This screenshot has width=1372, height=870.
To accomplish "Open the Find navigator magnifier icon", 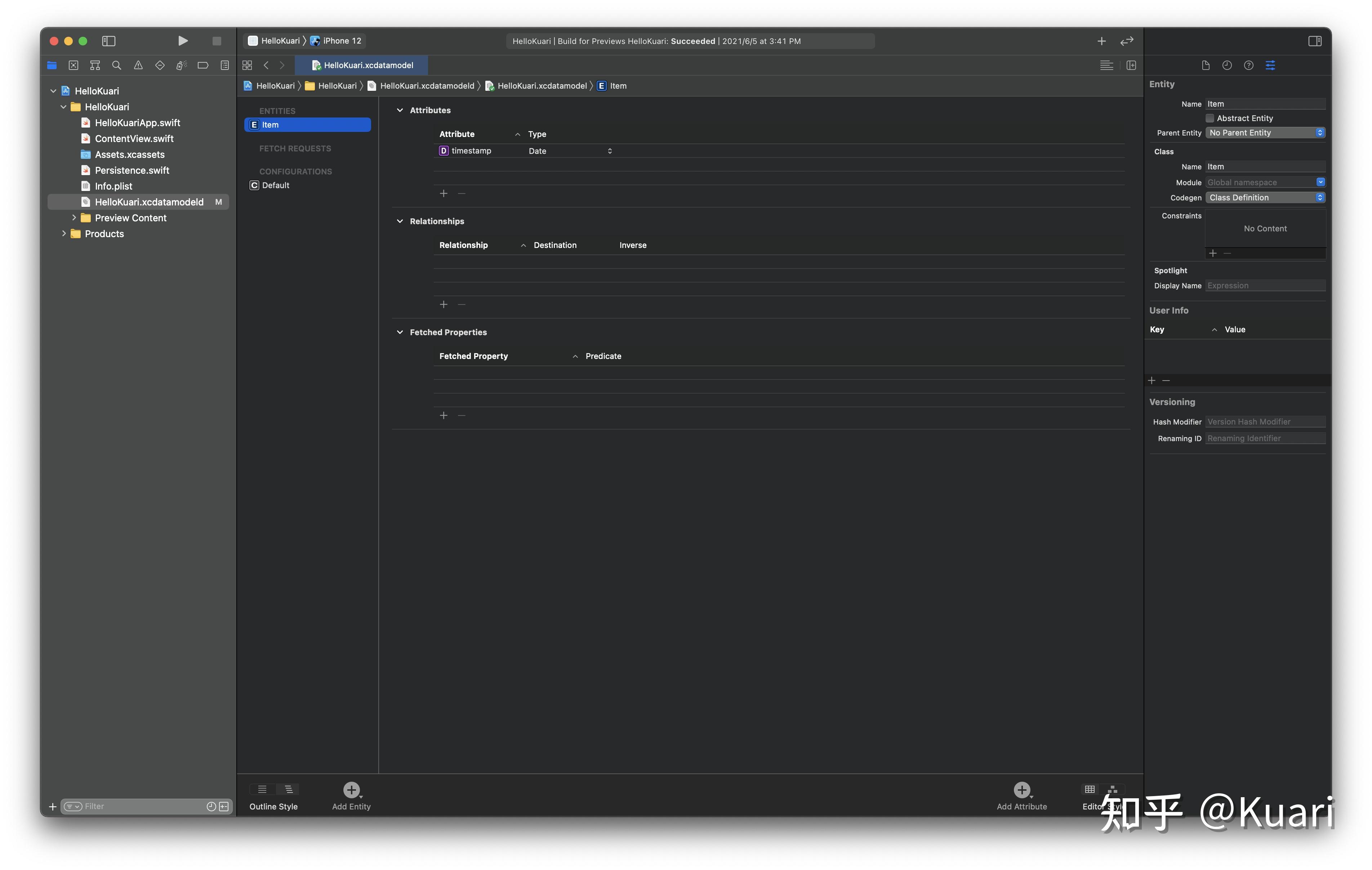I will point(117,65).
